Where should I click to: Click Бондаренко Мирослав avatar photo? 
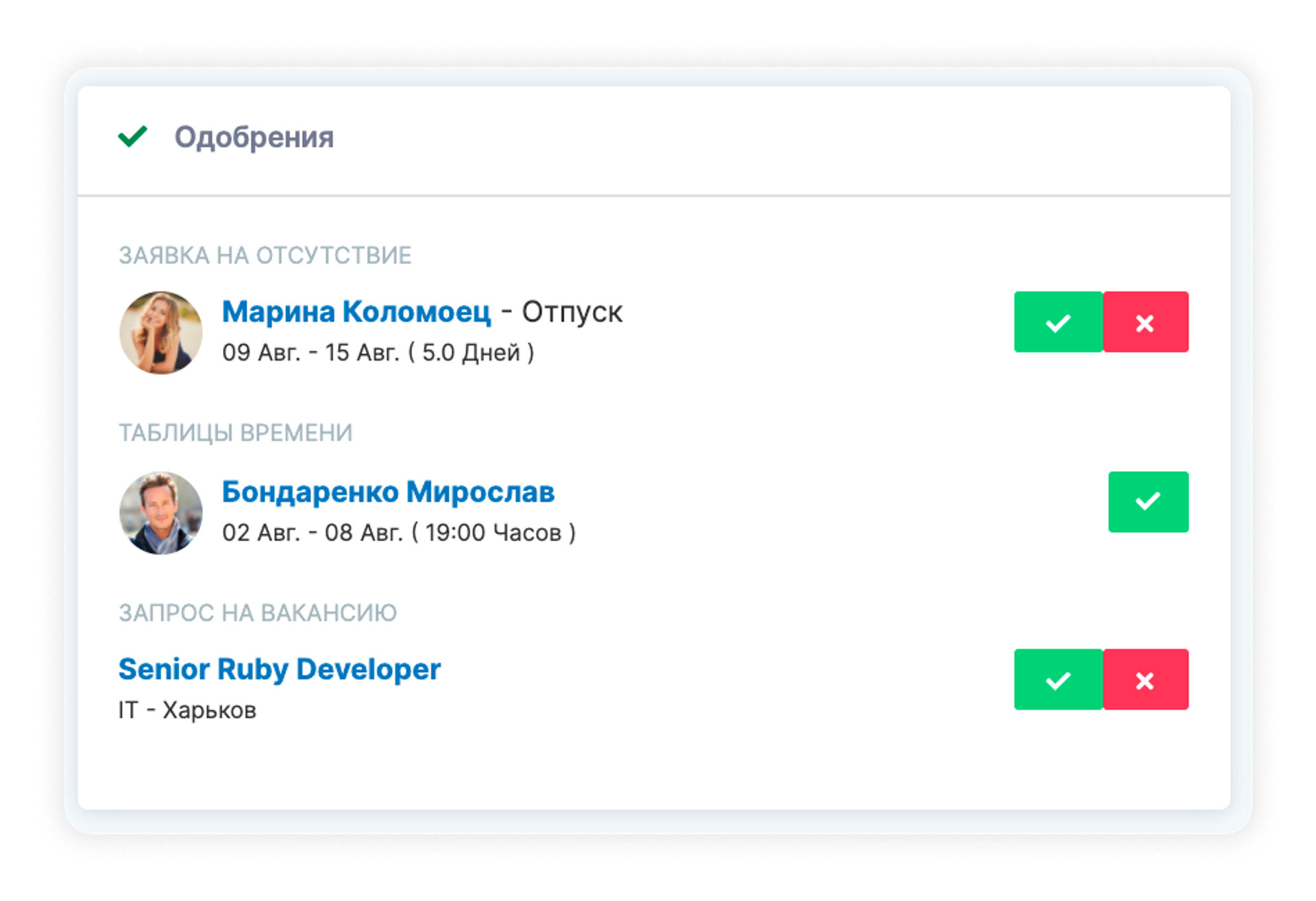pos(161,513)
